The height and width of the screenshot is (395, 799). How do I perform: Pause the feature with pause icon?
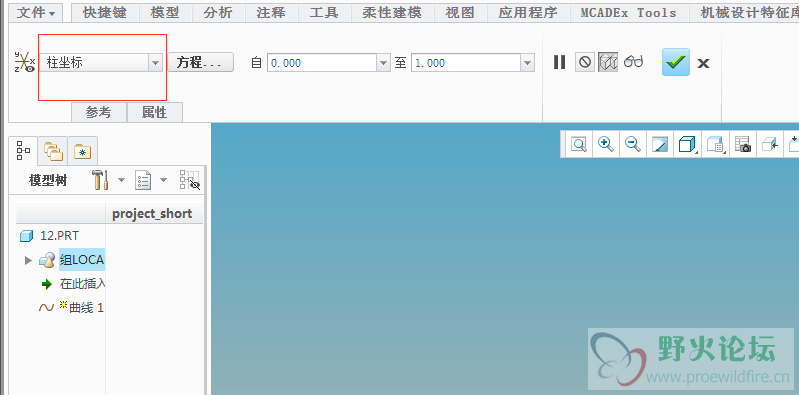(560, 62)
